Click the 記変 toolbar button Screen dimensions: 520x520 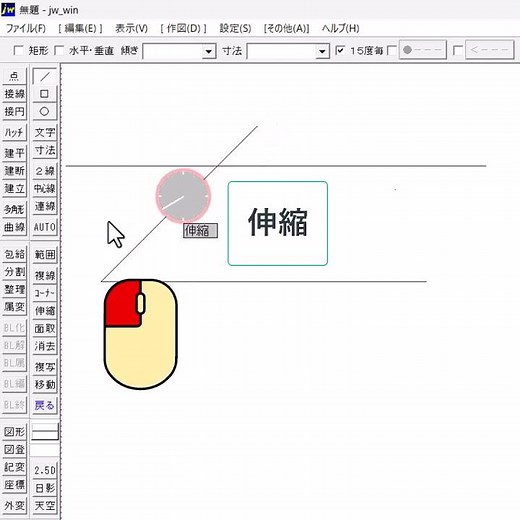pos(14,467)
